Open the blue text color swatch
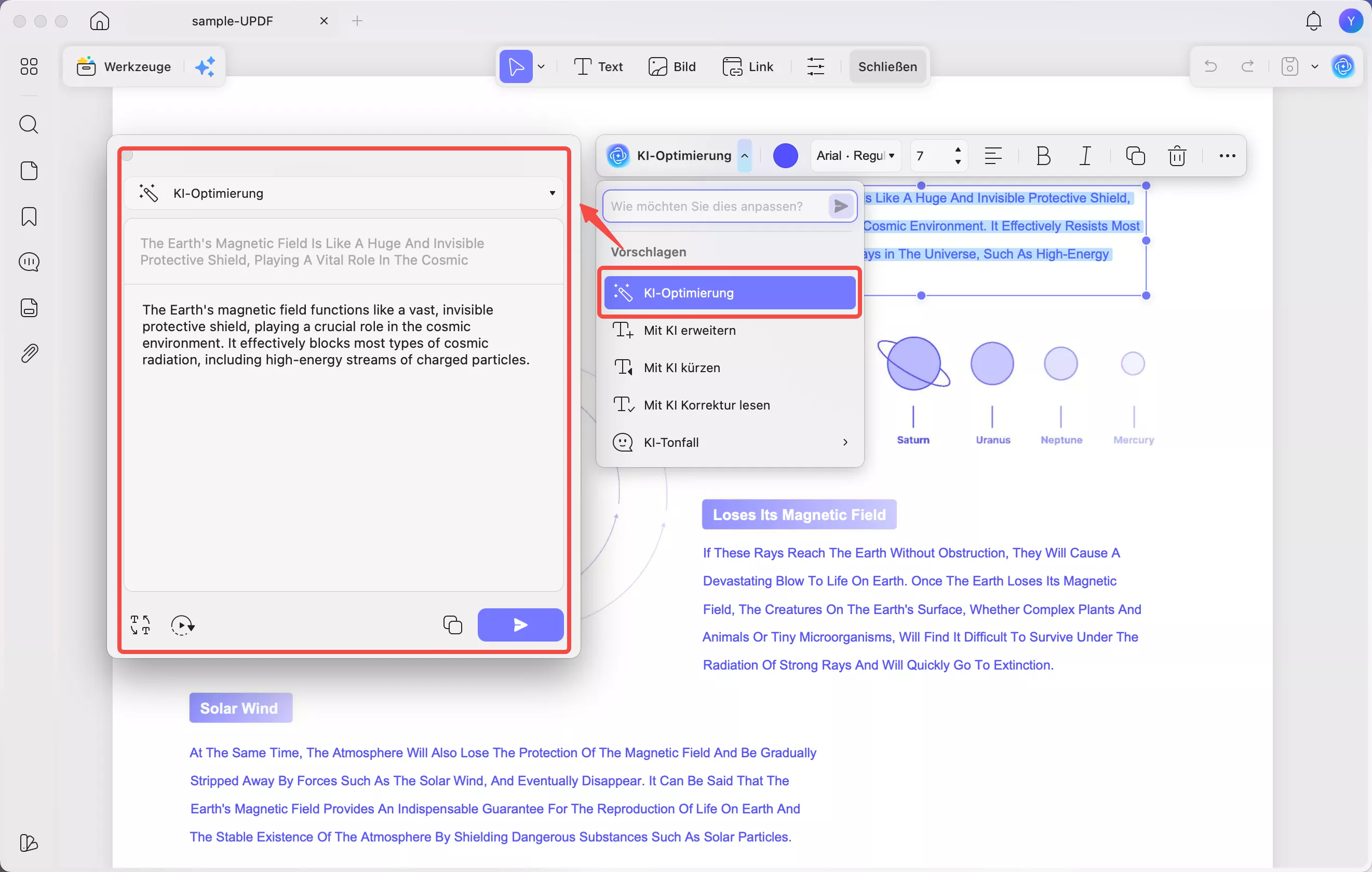This screenshot has width=1372, height=872. point(785,156)
